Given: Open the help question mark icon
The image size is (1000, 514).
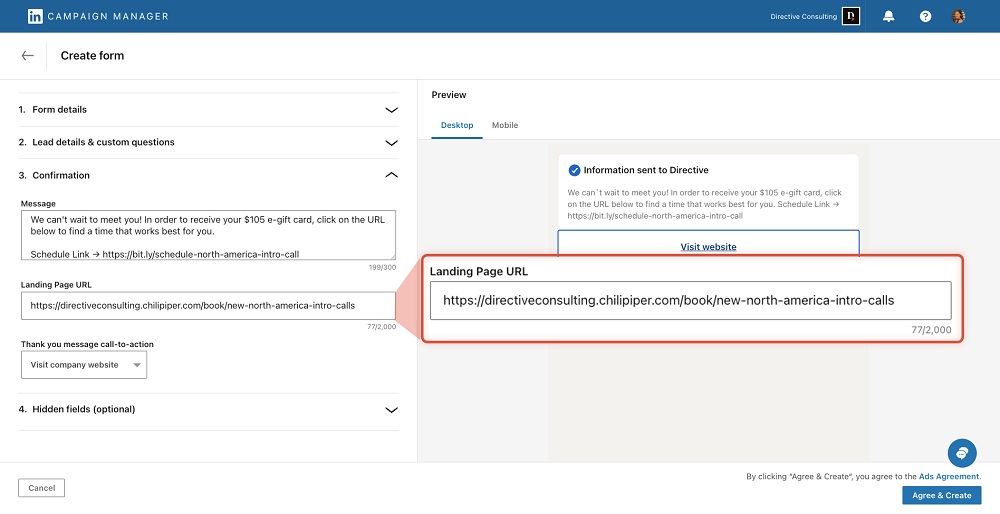Looking at the screenshot, I should 925,16.
